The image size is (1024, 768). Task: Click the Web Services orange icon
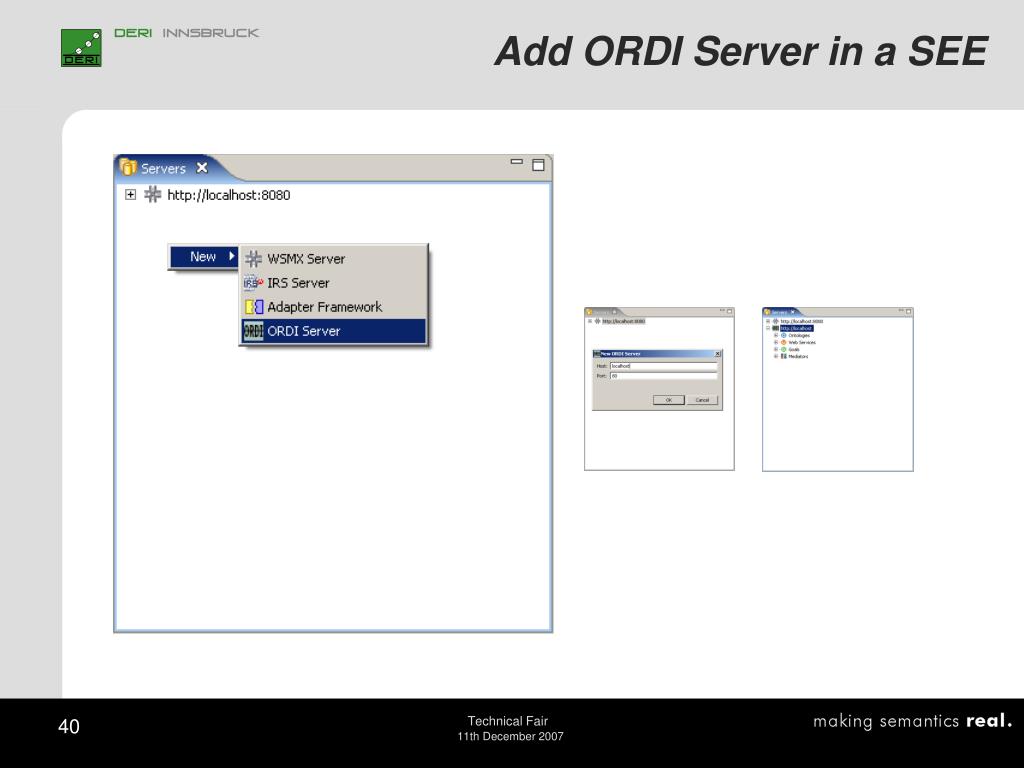coord(784,342)
